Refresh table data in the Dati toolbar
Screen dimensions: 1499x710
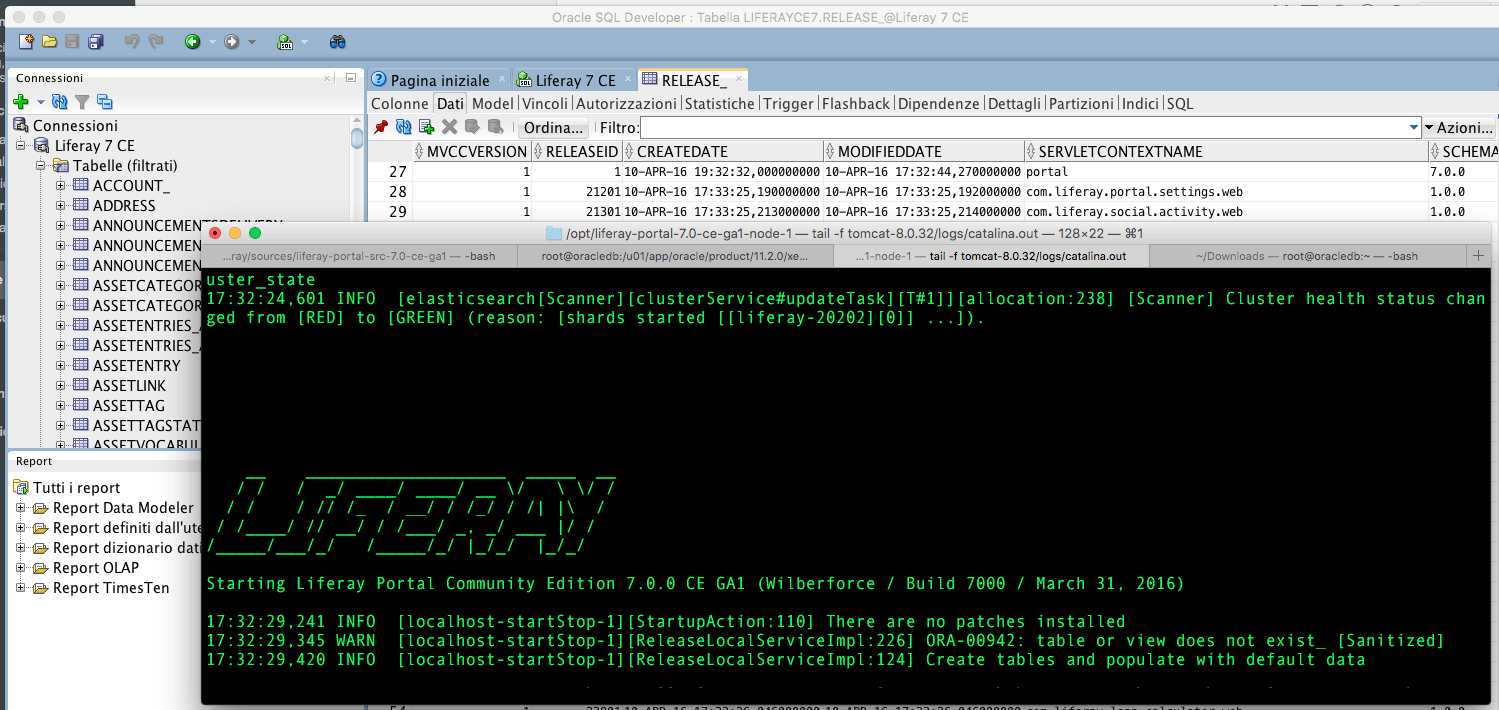pos(404,127)
